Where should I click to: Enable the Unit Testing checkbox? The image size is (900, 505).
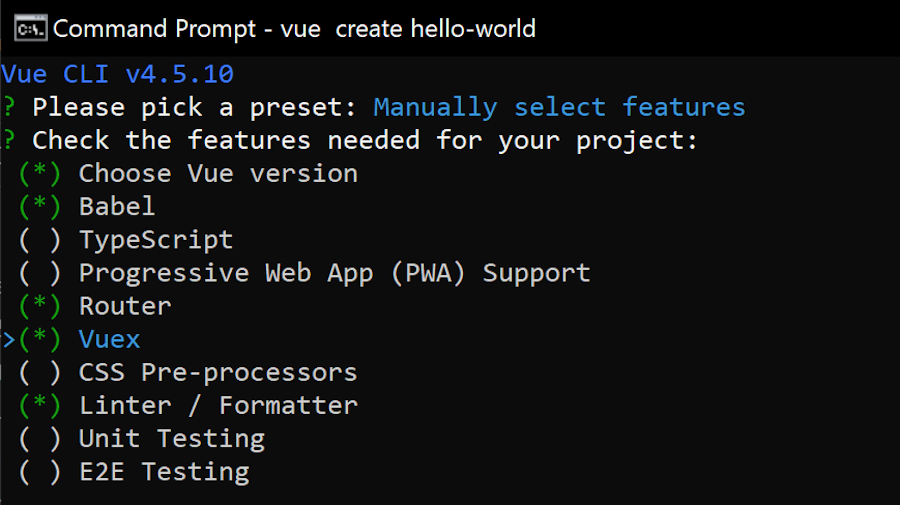[40, 438]
